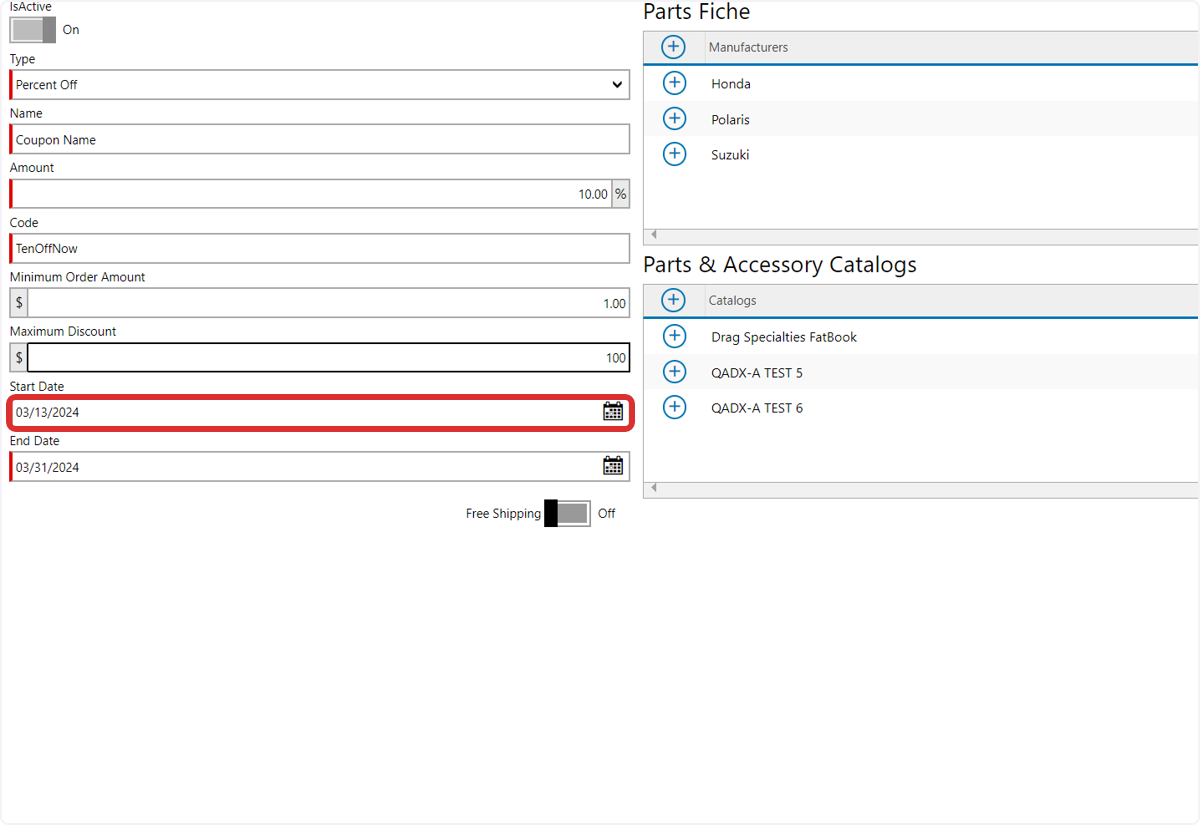Select the Drag Specialties FatBook row
Image resolution: width=1200 pixels, height=825 pixels.
point(921,336)
